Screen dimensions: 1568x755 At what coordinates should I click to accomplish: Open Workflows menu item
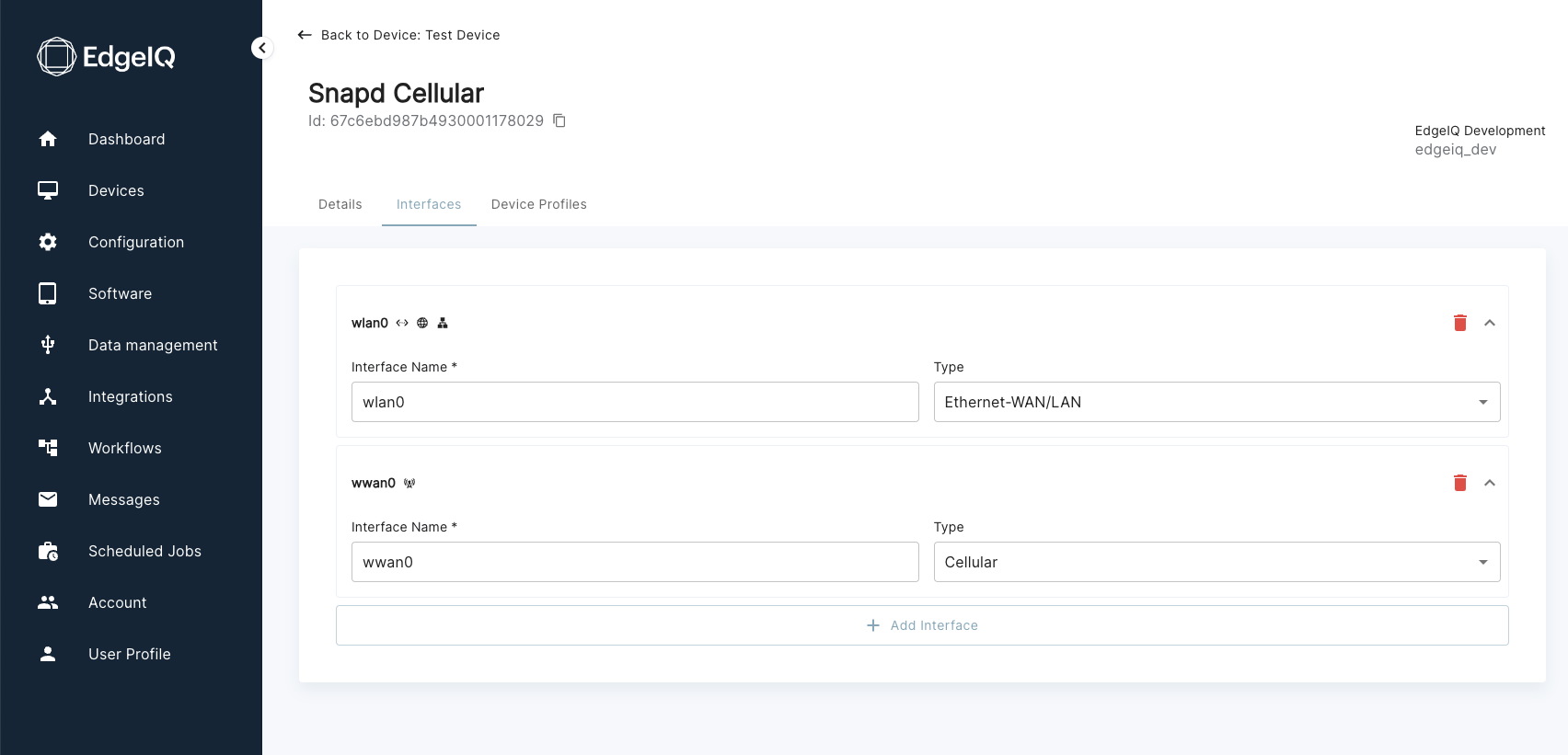[125, 448]
